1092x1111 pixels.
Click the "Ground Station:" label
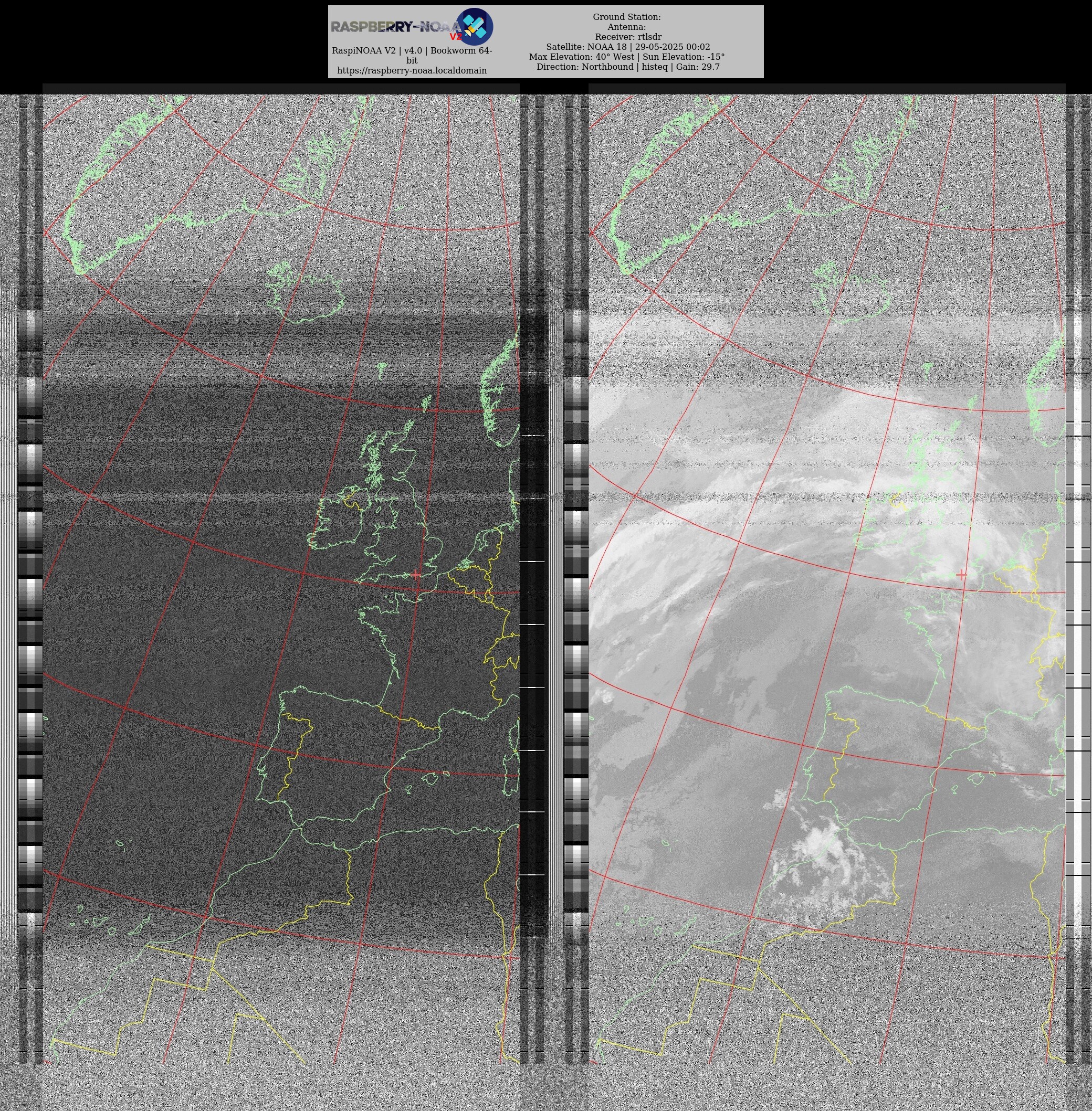click(x=627, y=17)
